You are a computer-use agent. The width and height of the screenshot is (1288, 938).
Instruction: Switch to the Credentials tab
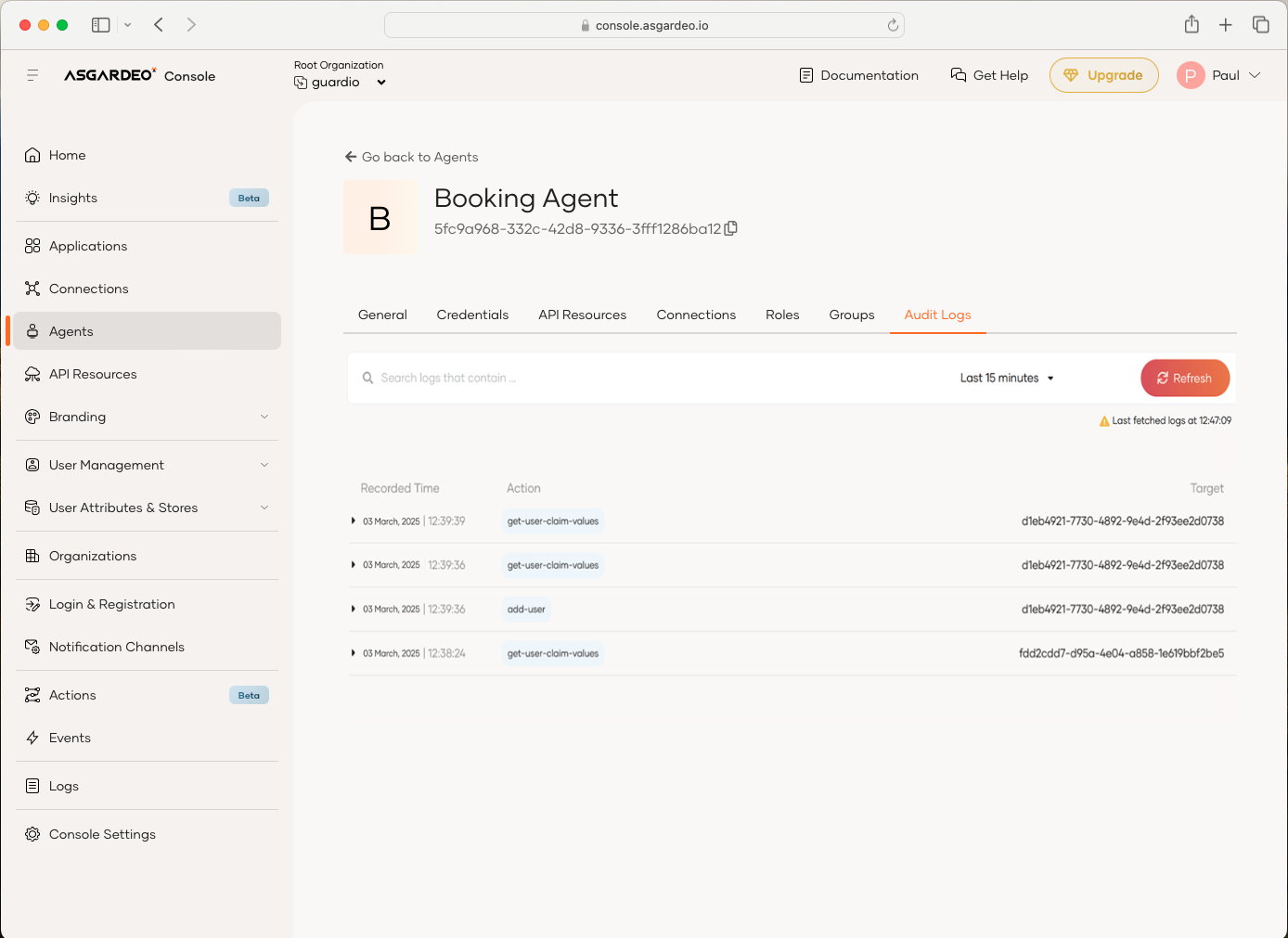(472, 315)
